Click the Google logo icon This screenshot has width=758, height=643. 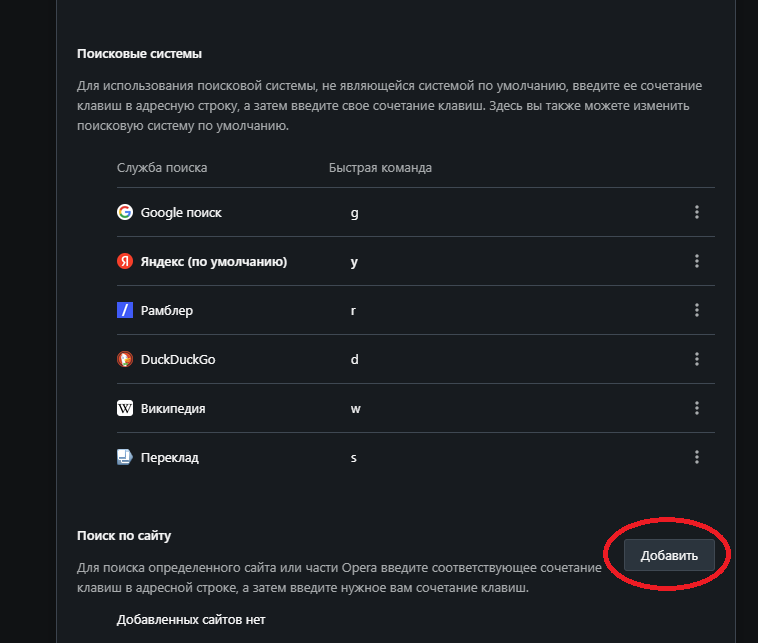(125, 212)
